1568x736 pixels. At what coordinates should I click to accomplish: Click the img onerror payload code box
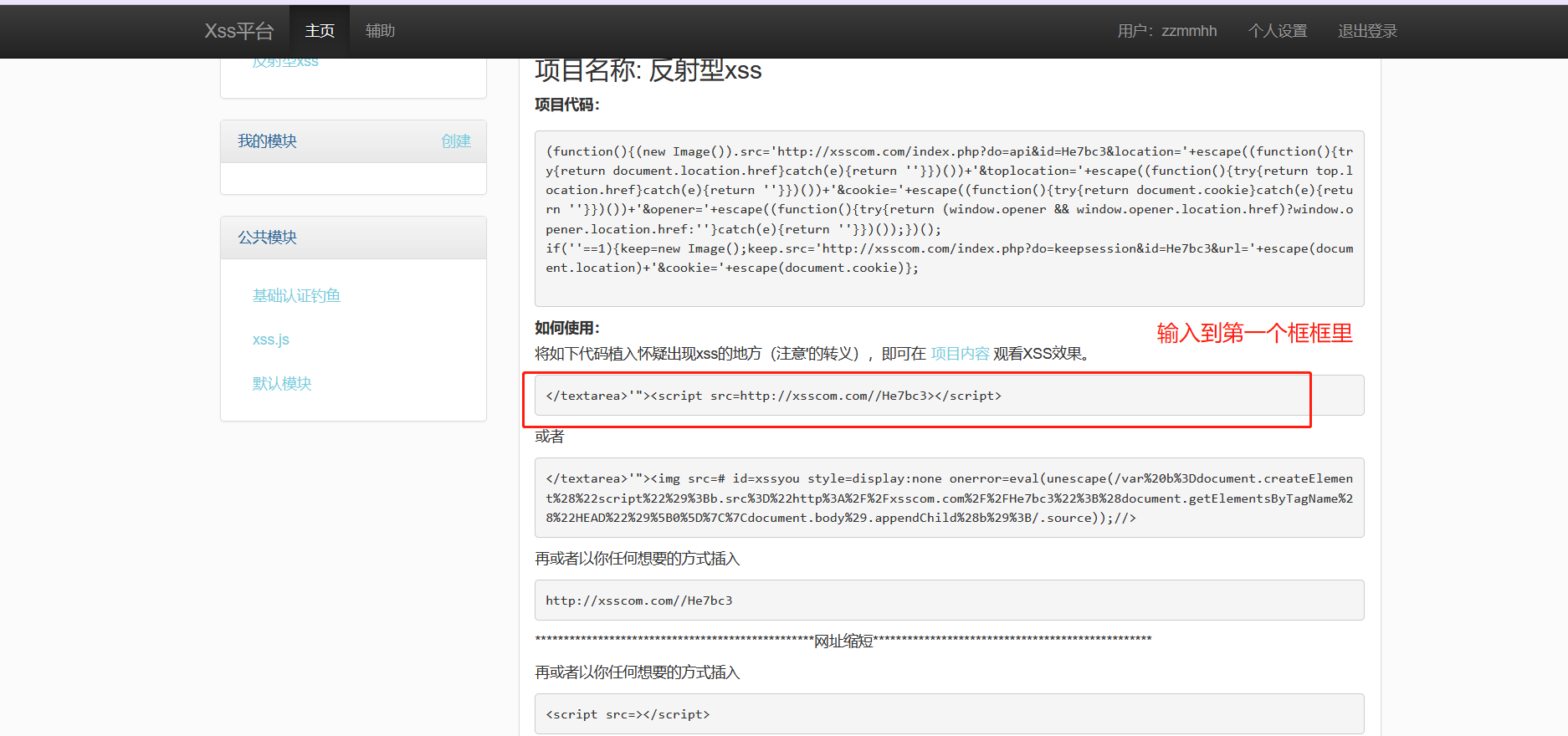[950, 498]
